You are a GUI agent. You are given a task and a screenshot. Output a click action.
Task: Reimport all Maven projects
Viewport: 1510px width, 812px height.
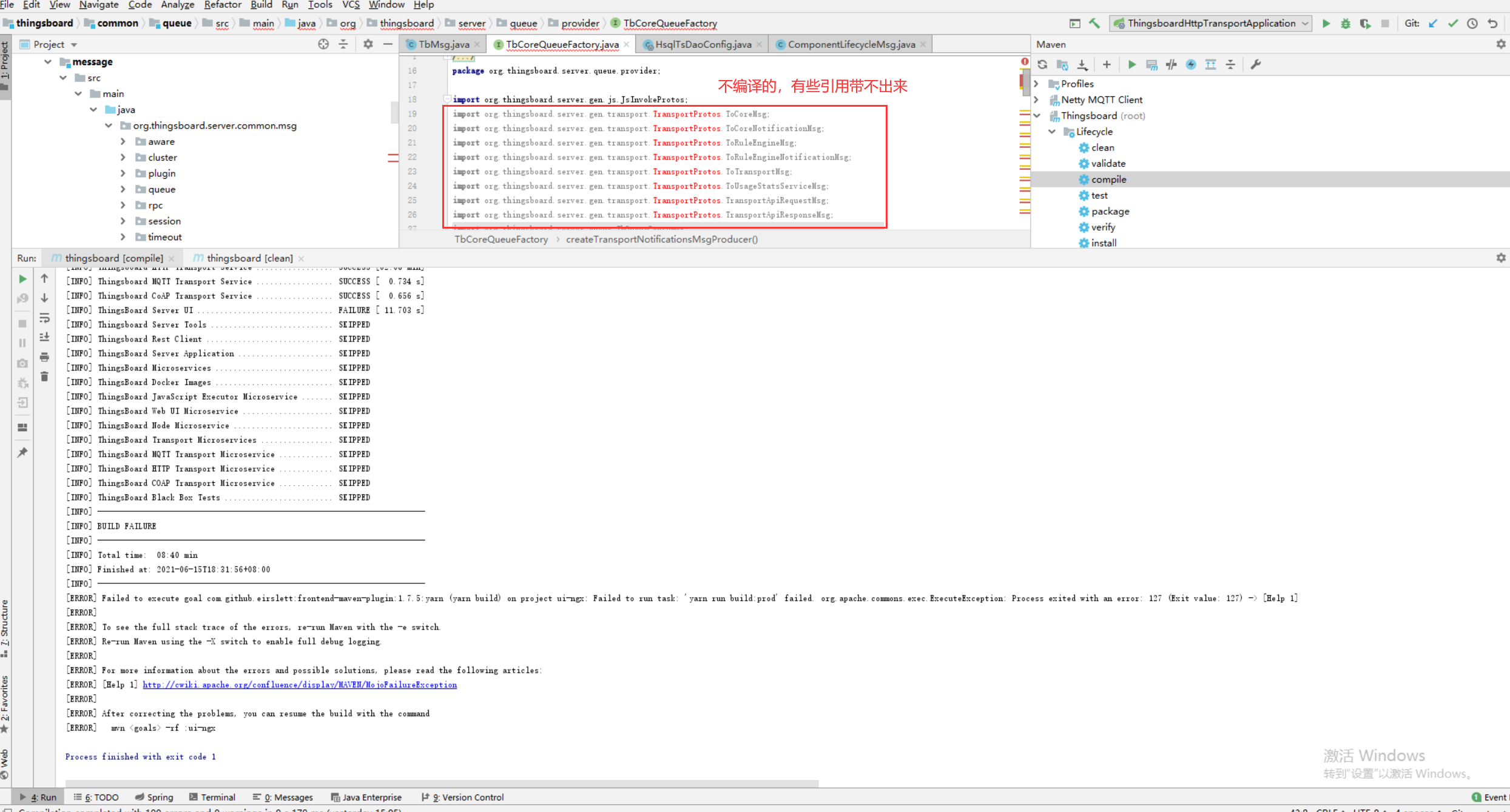pos(1042,64)
